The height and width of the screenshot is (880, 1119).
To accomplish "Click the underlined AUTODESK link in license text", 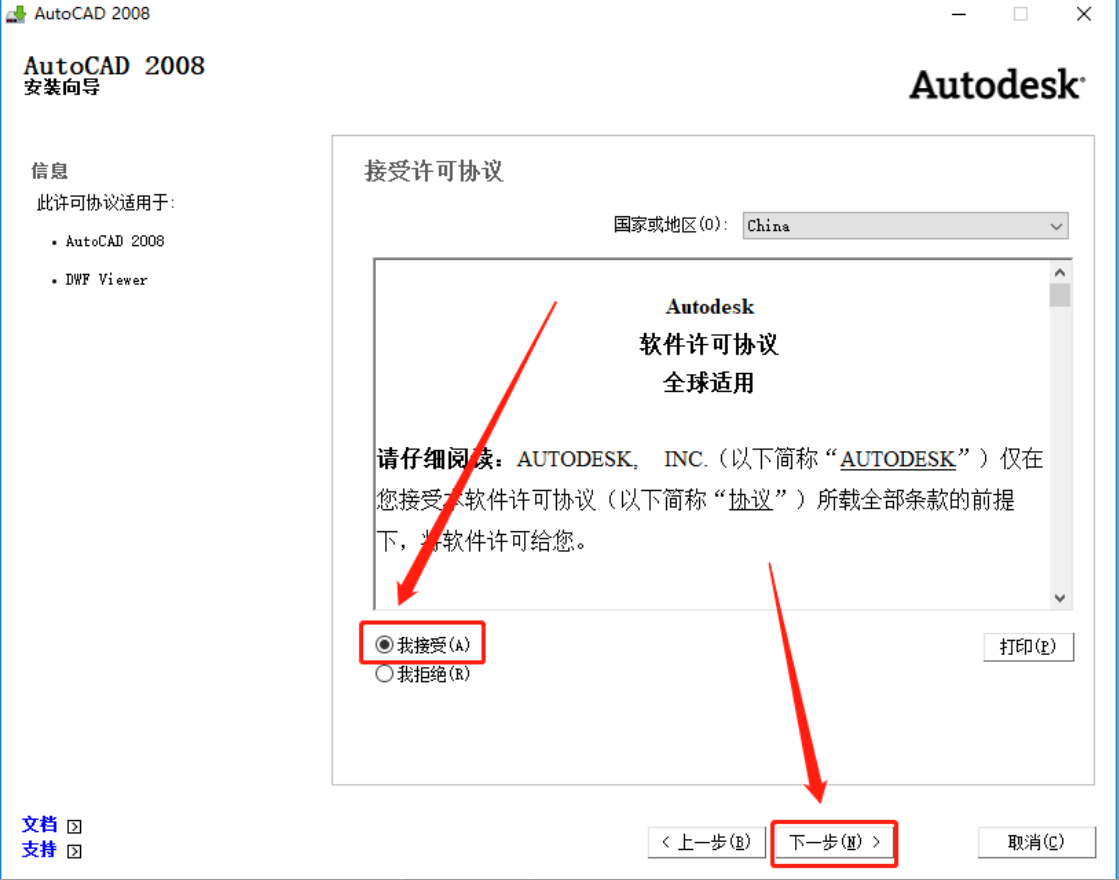I will 897,459.
